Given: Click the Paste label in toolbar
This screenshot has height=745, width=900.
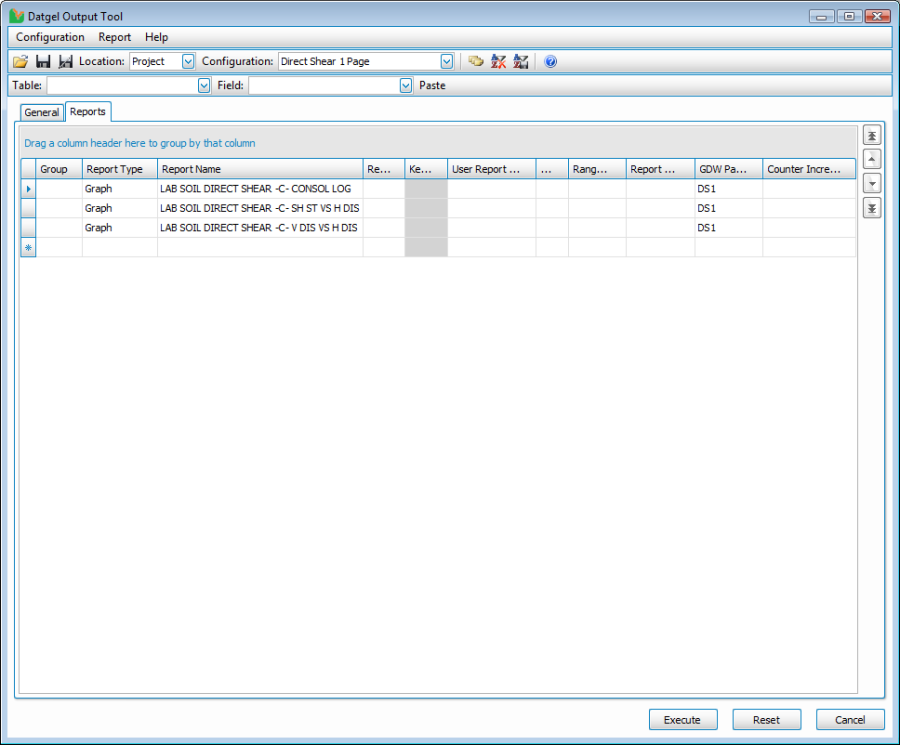Looking at the screenshot, I should coord(432,86).
